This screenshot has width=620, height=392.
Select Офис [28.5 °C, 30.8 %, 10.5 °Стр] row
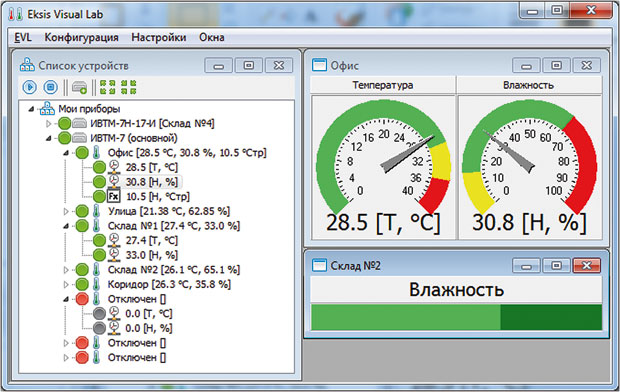click(x=187, y=153)
